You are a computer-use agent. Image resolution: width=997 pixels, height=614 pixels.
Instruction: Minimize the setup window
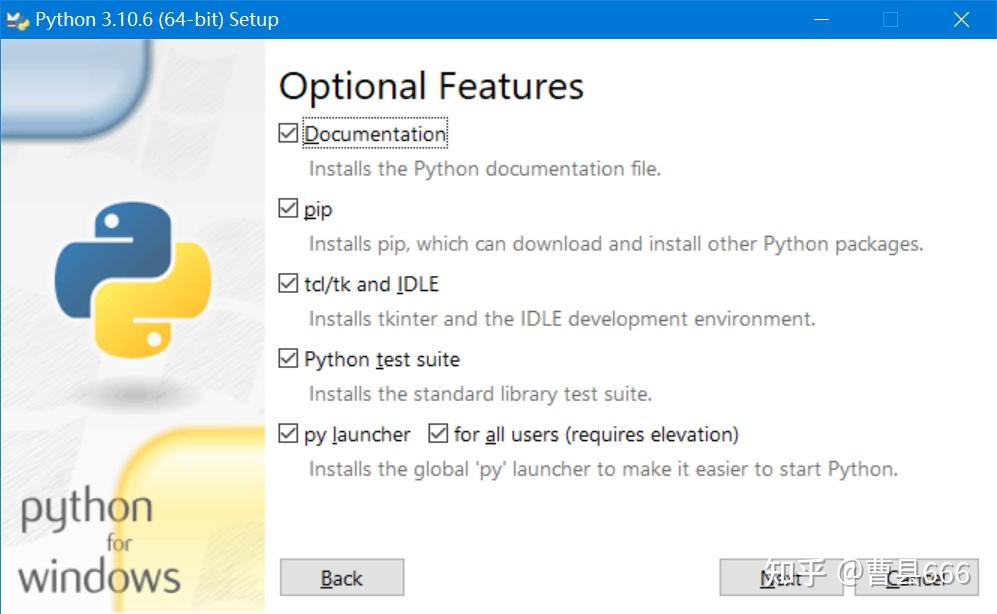point(821,19)
